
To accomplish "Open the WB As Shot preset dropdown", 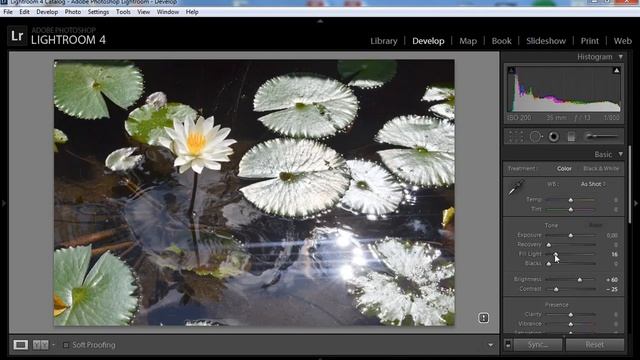I will point(593,184).
